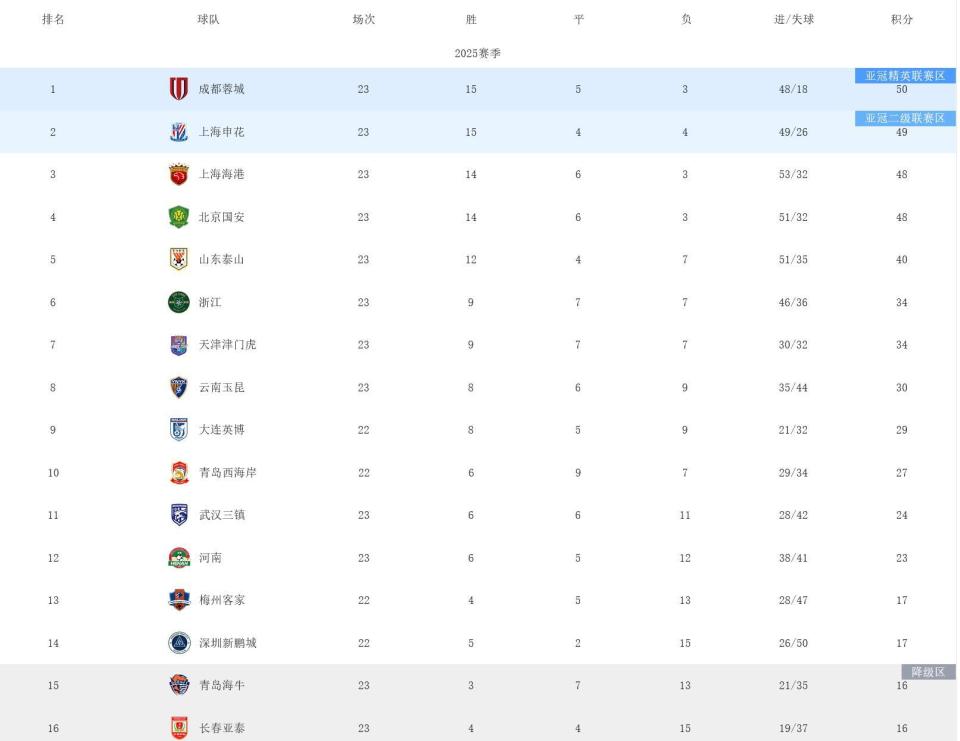
Task: Click the 梅州客家 team name
Action: (221, 600)
